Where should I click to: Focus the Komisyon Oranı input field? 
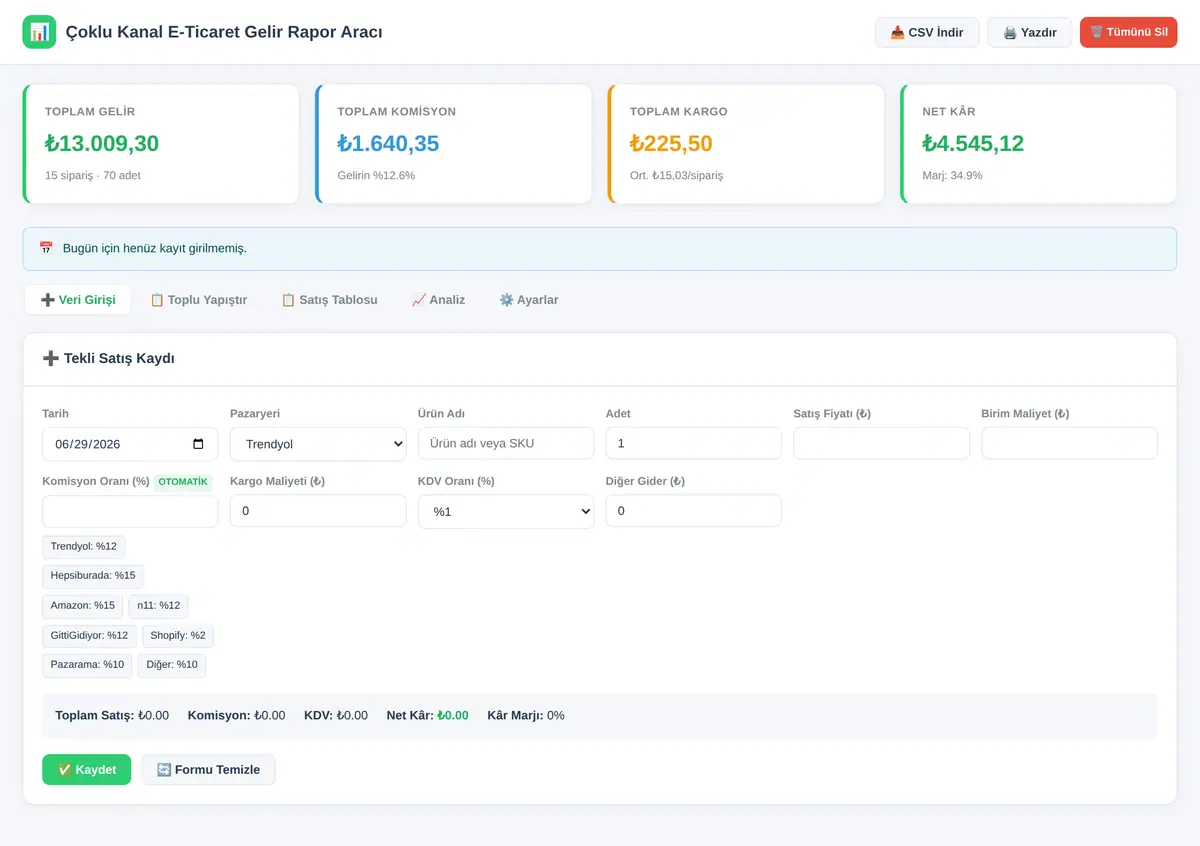tap(130, 511)
